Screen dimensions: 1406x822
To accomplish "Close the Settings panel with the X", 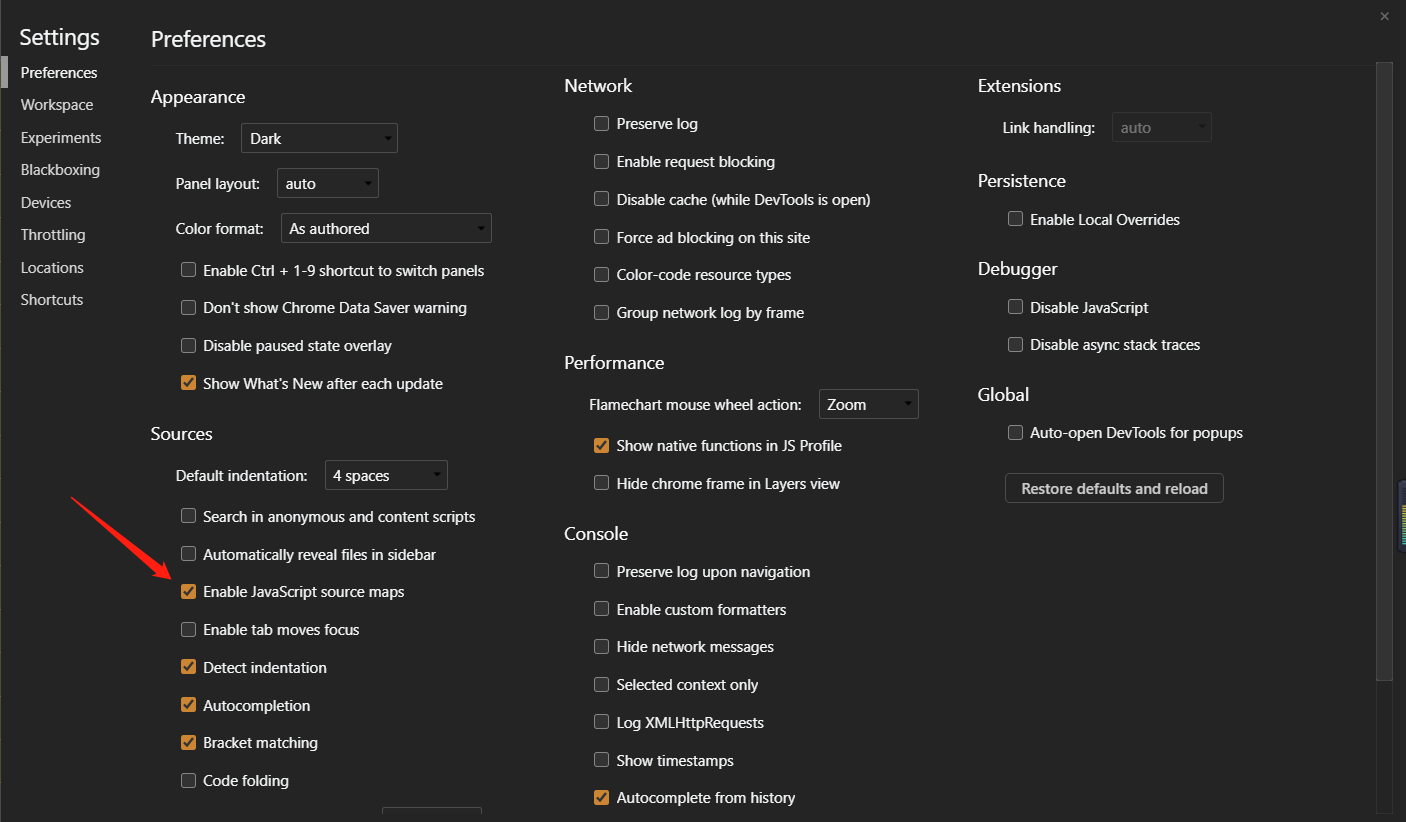I will coord(1384,16).
